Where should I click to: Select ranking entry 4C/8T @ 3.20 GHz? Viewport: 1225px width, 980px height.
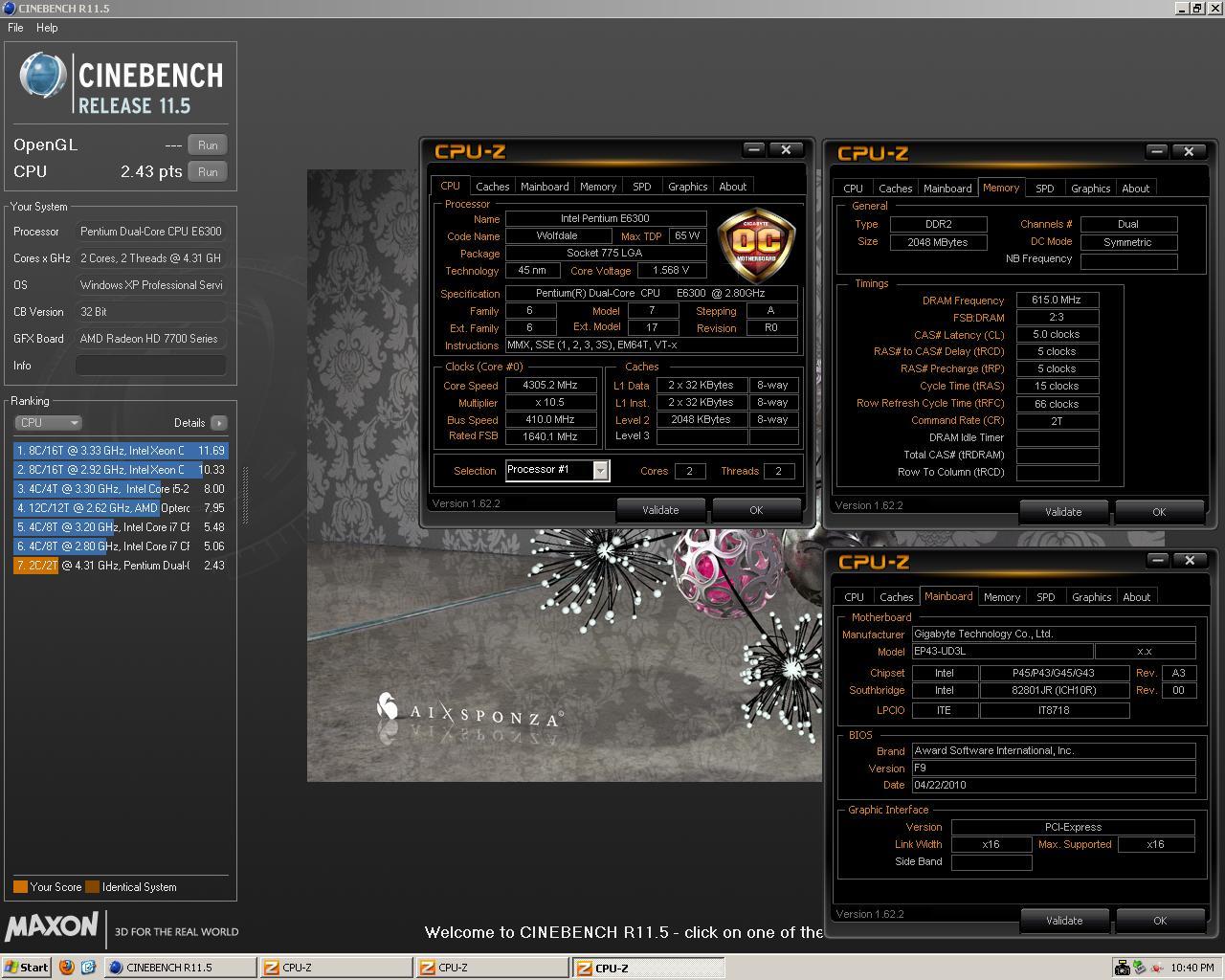pos(121,526)
